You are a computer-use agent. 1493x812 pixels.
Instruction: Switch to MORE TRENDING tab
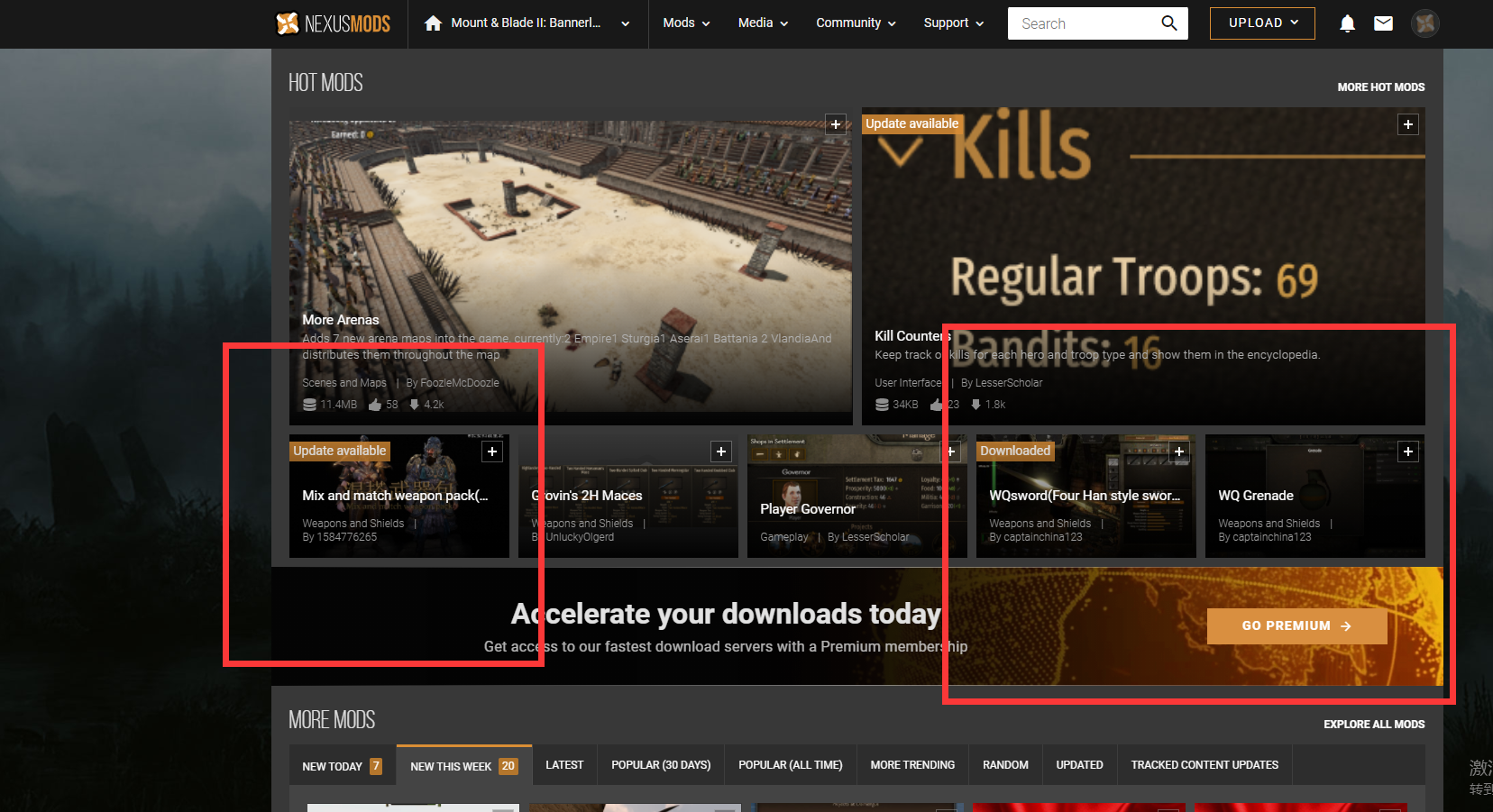(x=912, y=765)
